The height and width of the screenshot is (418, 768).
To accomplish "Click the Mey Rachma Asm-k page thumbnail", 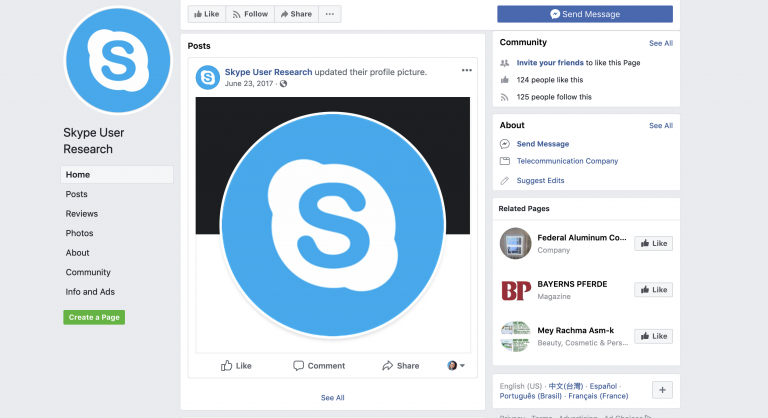I will coord(515,336).
